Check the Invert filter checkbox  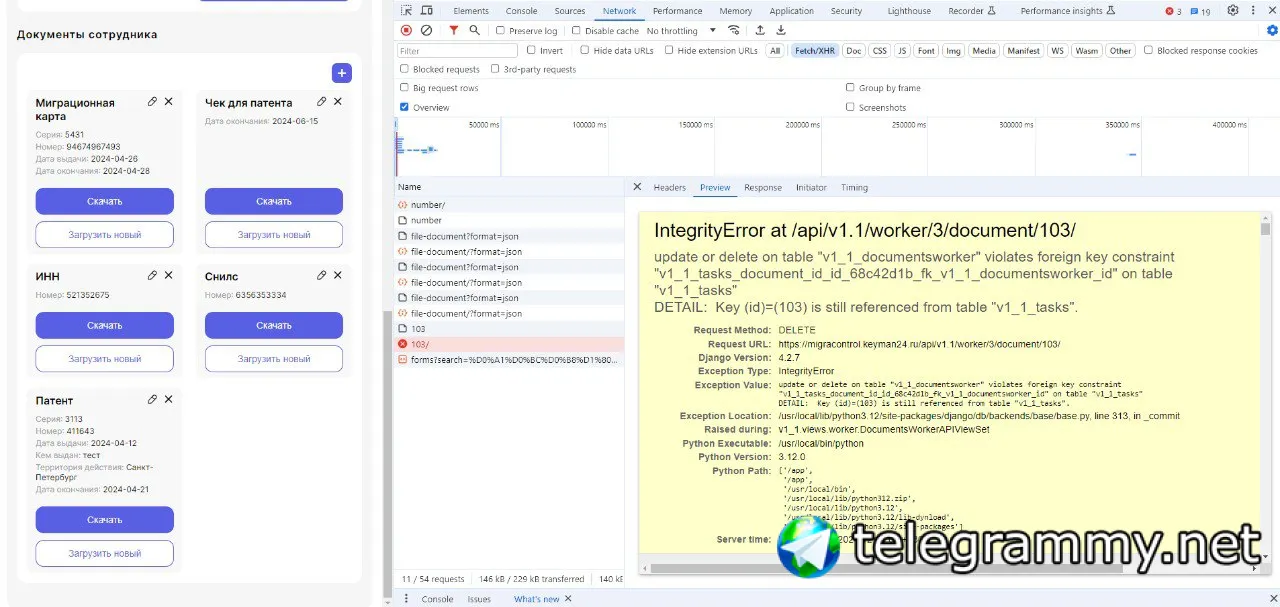click(532, 50)
